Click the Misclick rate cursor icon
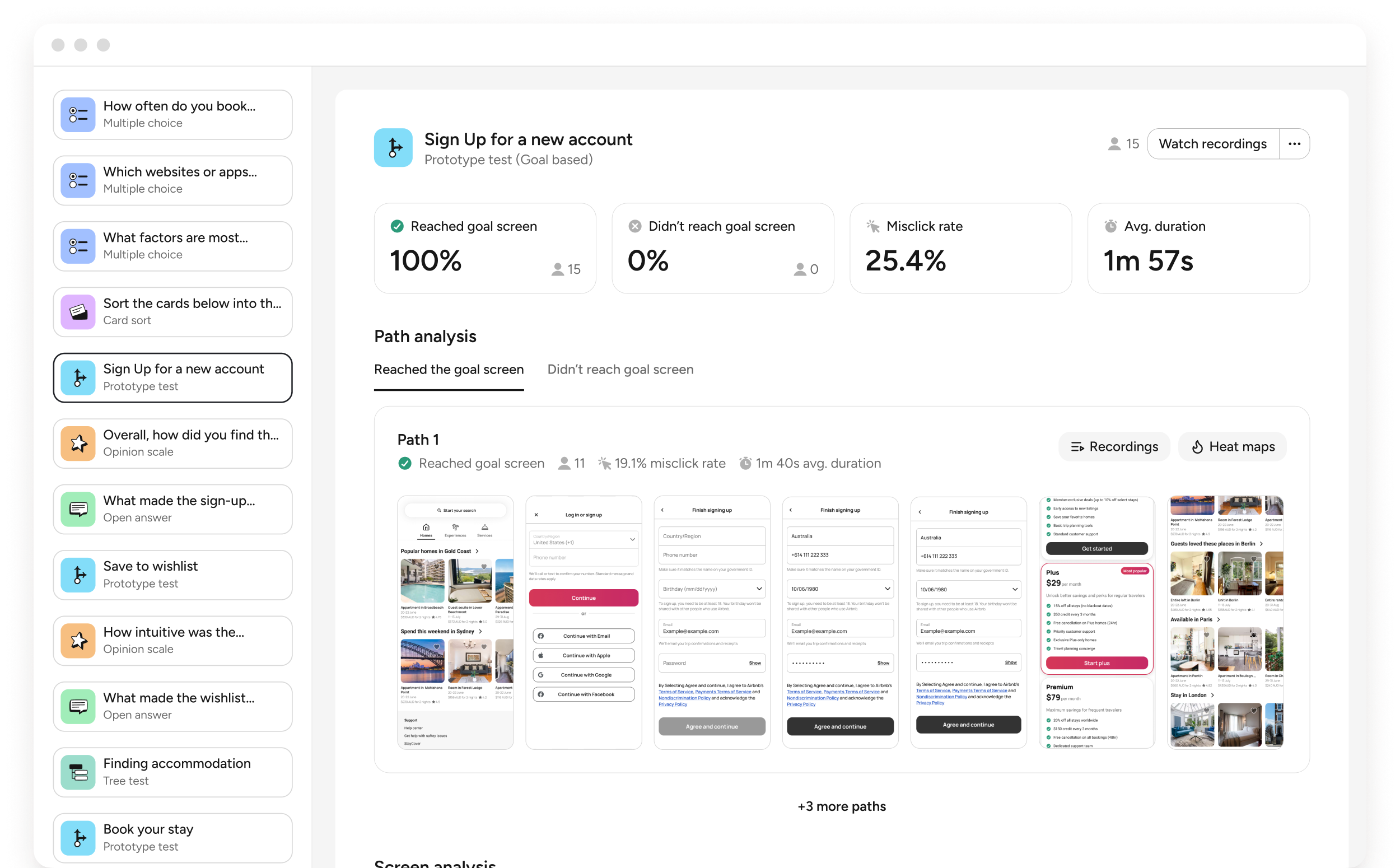This screenshot has height=868, width=1400. click(x=872, y=226)
